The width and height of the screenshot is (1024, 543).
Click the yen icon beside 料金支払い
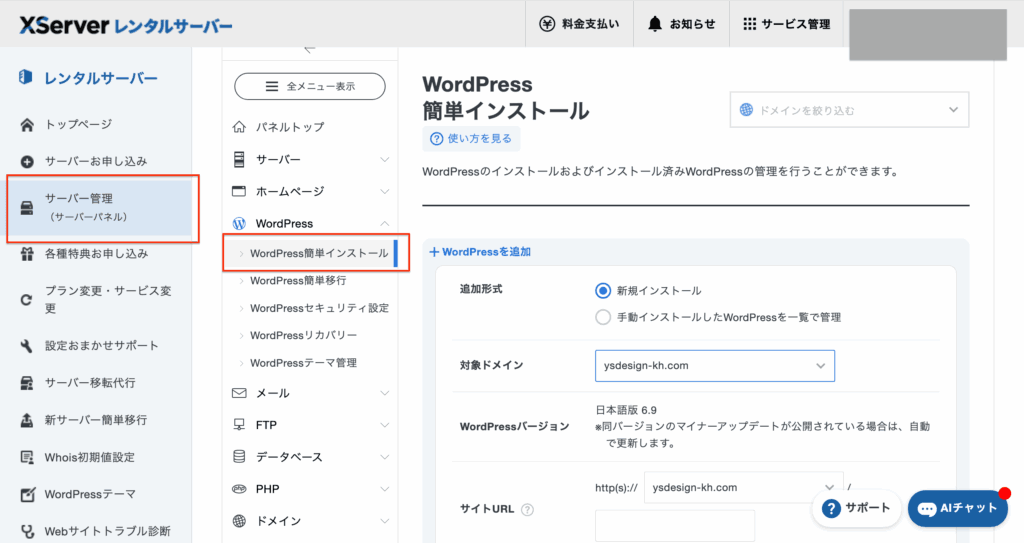point(547,24)
